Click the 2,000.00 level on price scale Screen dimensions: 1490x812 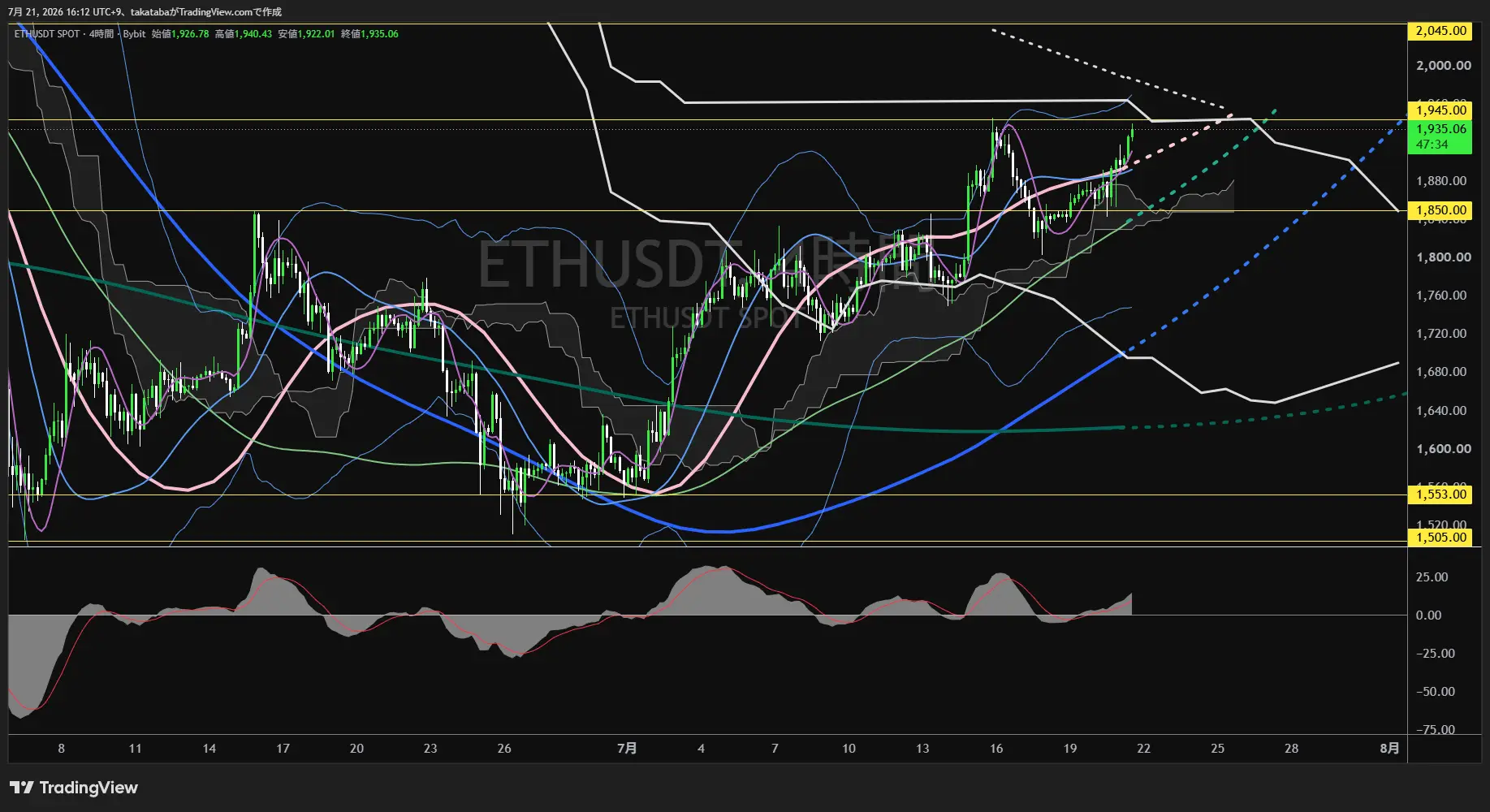[x=1443, y=66]
